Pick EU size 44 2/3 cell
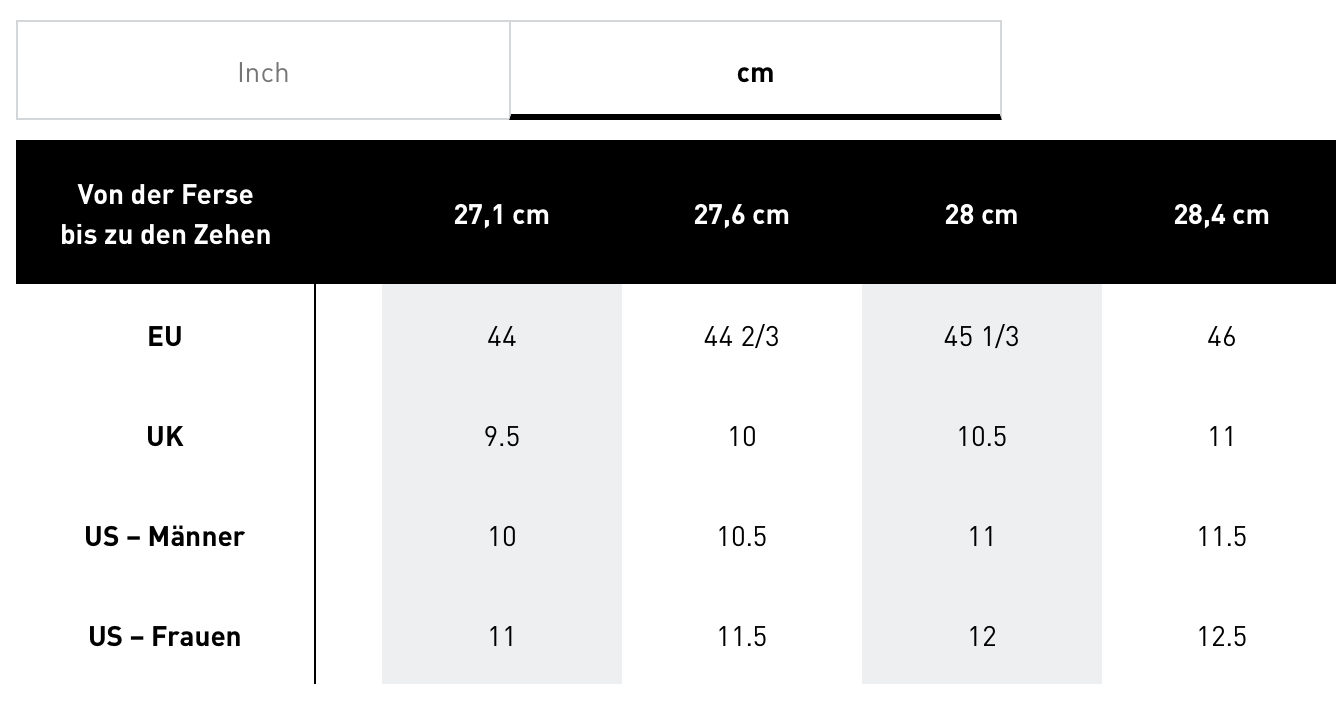The image size is (1336, 712). point(741,336)
